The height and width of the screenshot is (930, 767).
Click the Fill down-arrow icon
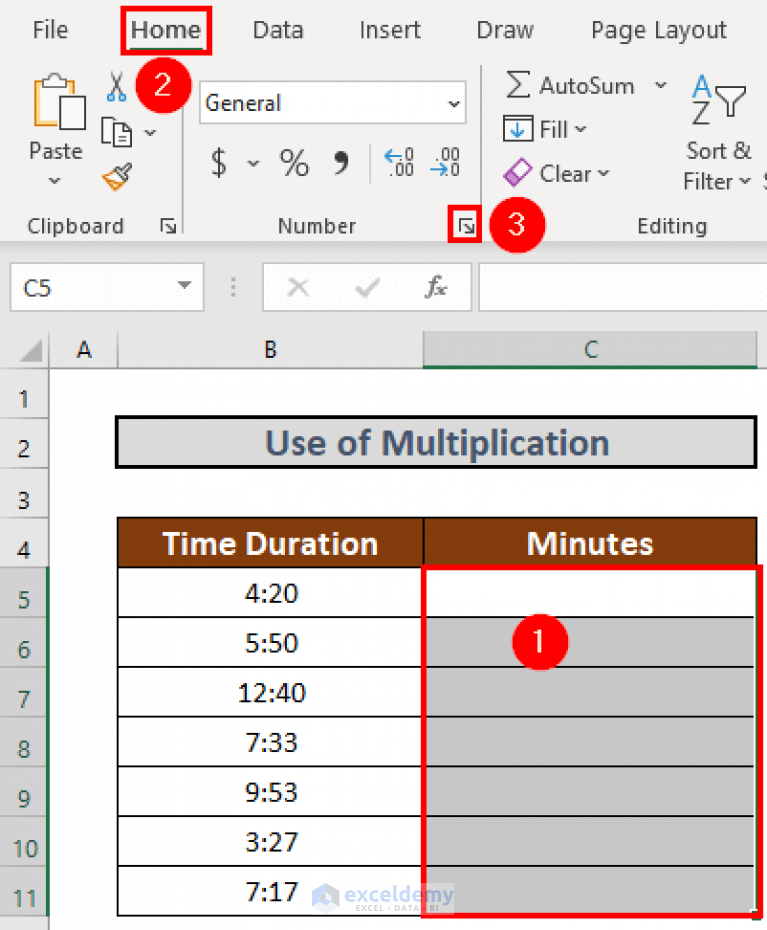(x=518, y=129)
